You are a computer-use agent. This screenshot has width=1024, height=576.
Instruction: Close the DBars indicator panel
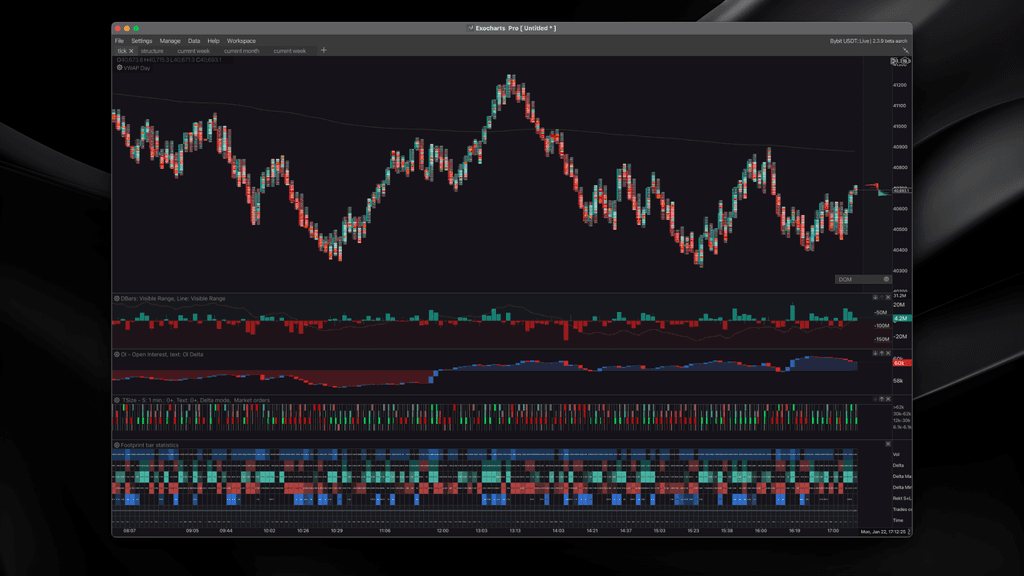click(888, 298)
